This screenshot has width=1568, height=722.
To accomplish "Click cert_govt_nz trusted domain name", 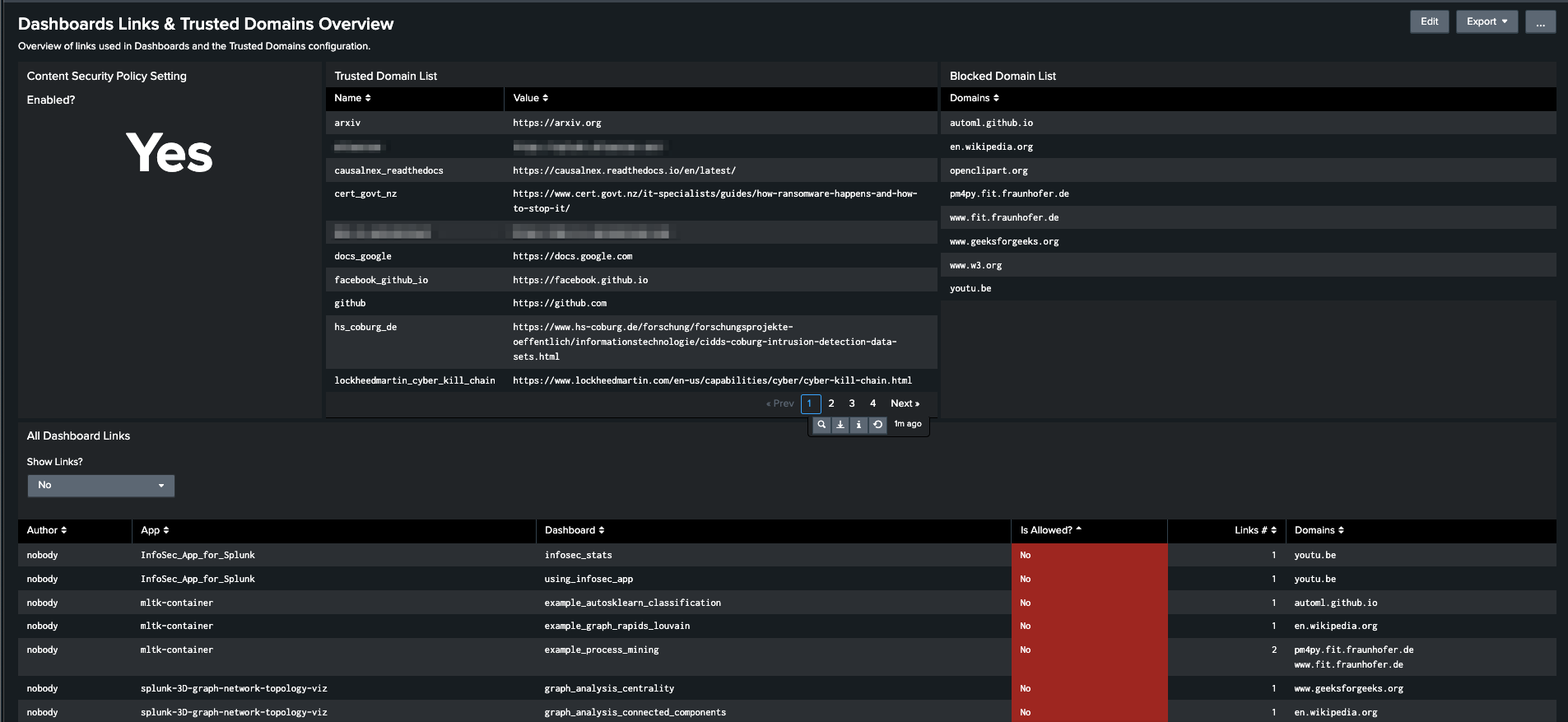I will pos(365,193).
